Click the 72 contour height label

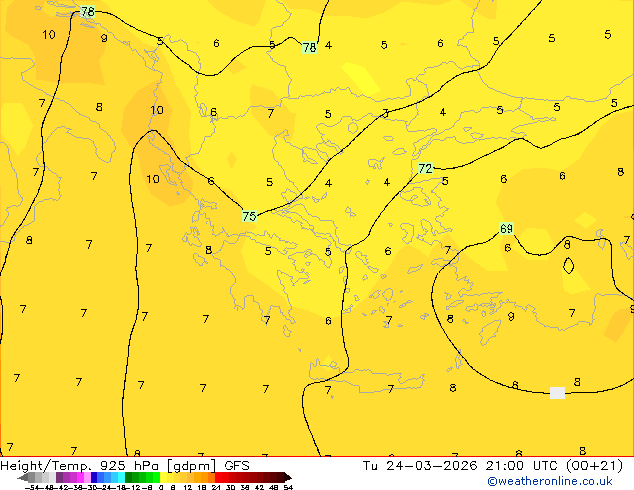click(x=425, y=168)
